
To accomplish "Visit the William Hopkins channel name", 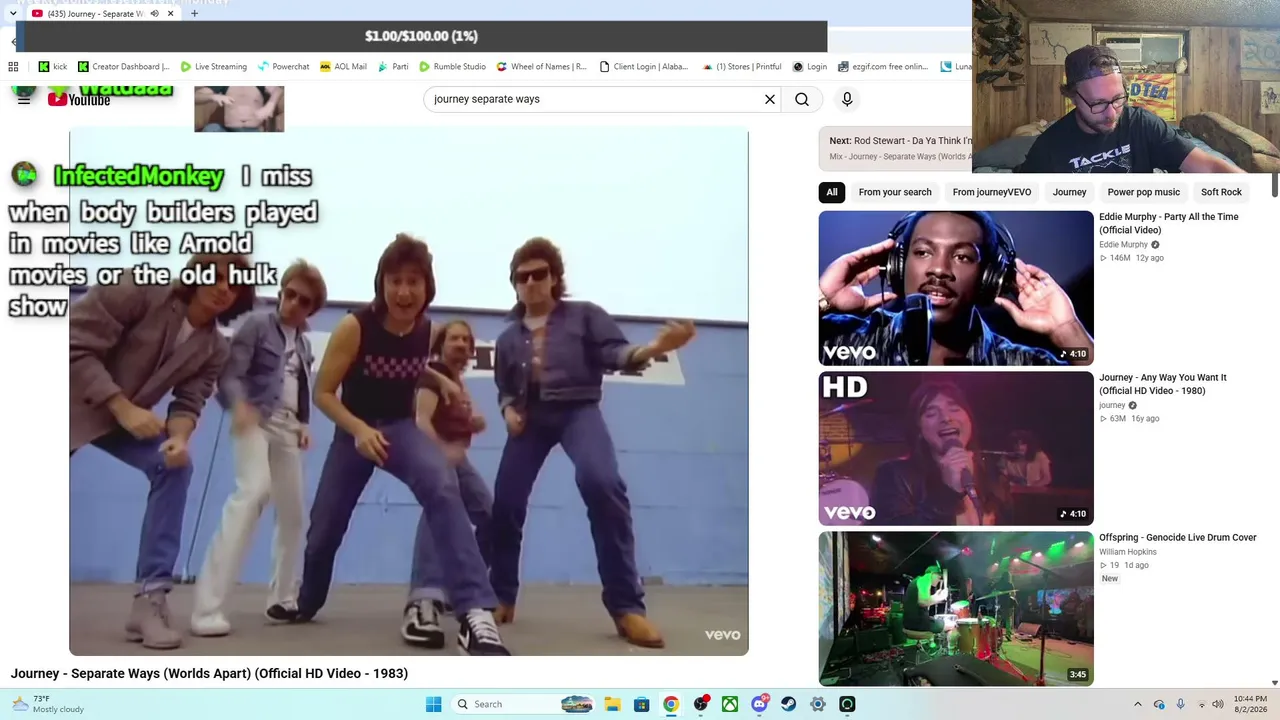I will click(1128, 552).
